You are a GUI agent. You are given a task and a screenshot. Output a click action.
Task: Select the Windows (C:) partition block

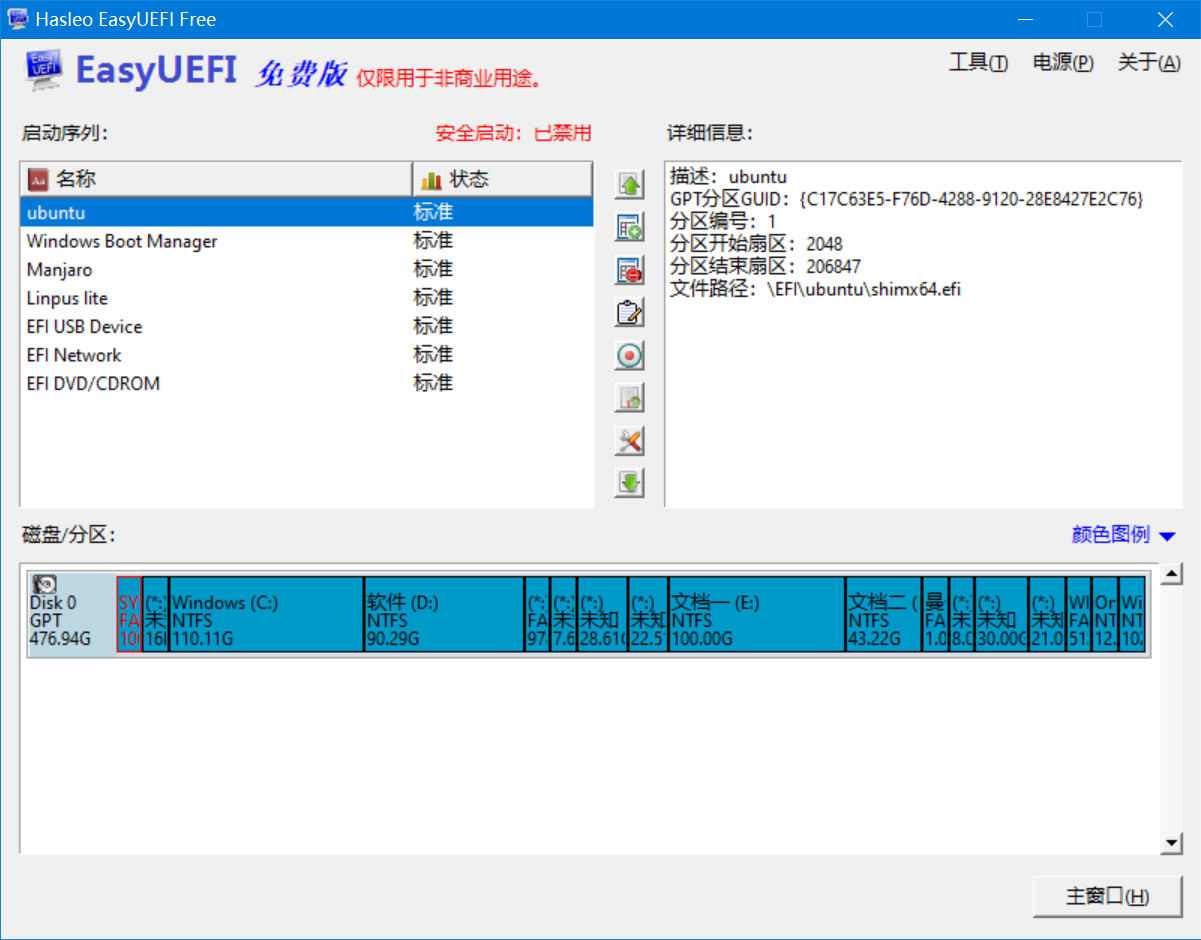click(266, 614)
